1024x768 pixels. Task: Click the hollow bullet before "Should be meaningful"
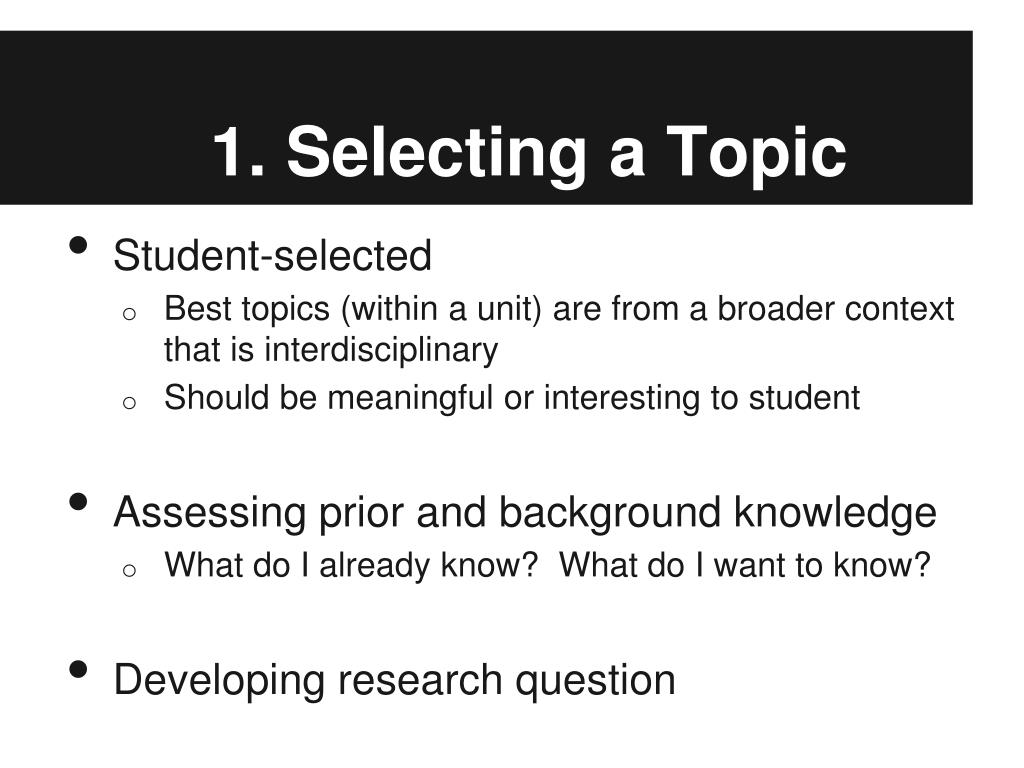[x=129, y=403]
